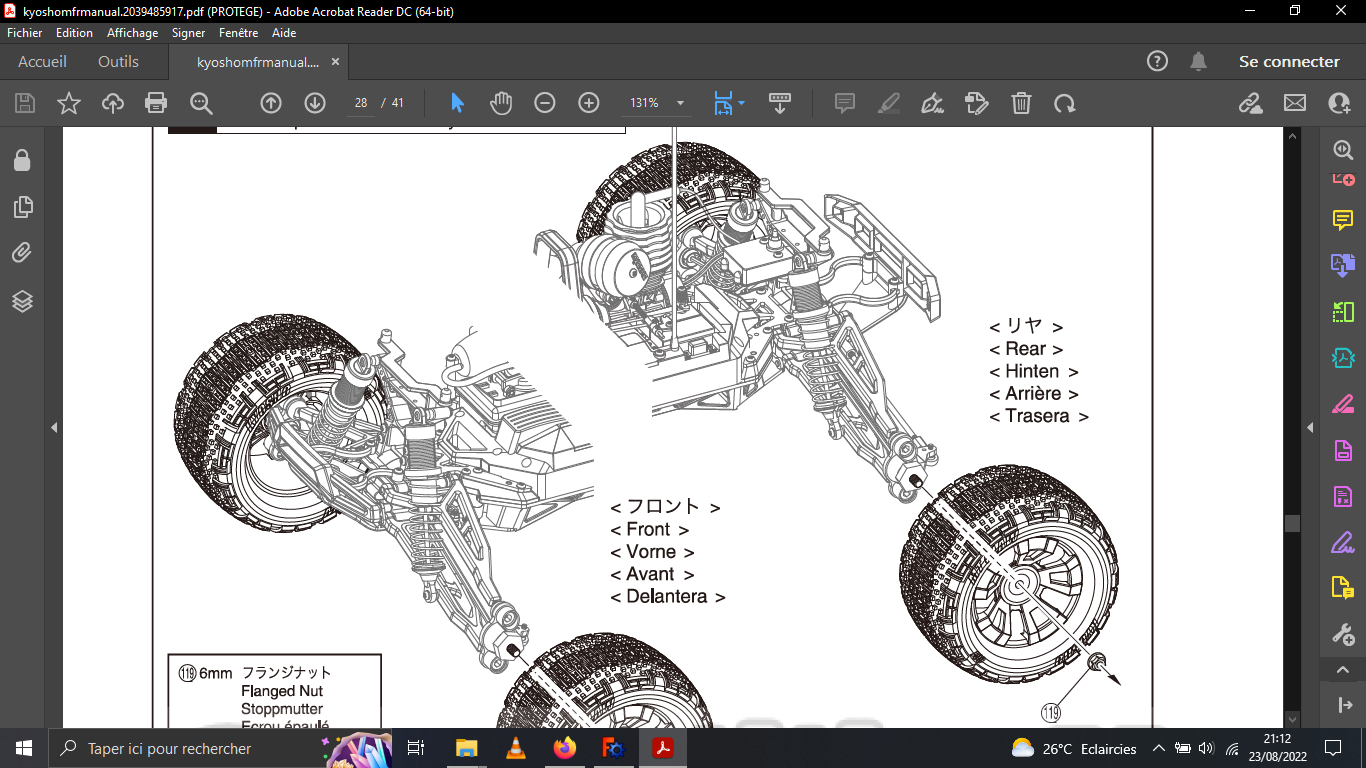Go to next page arrow

(315, 103)
